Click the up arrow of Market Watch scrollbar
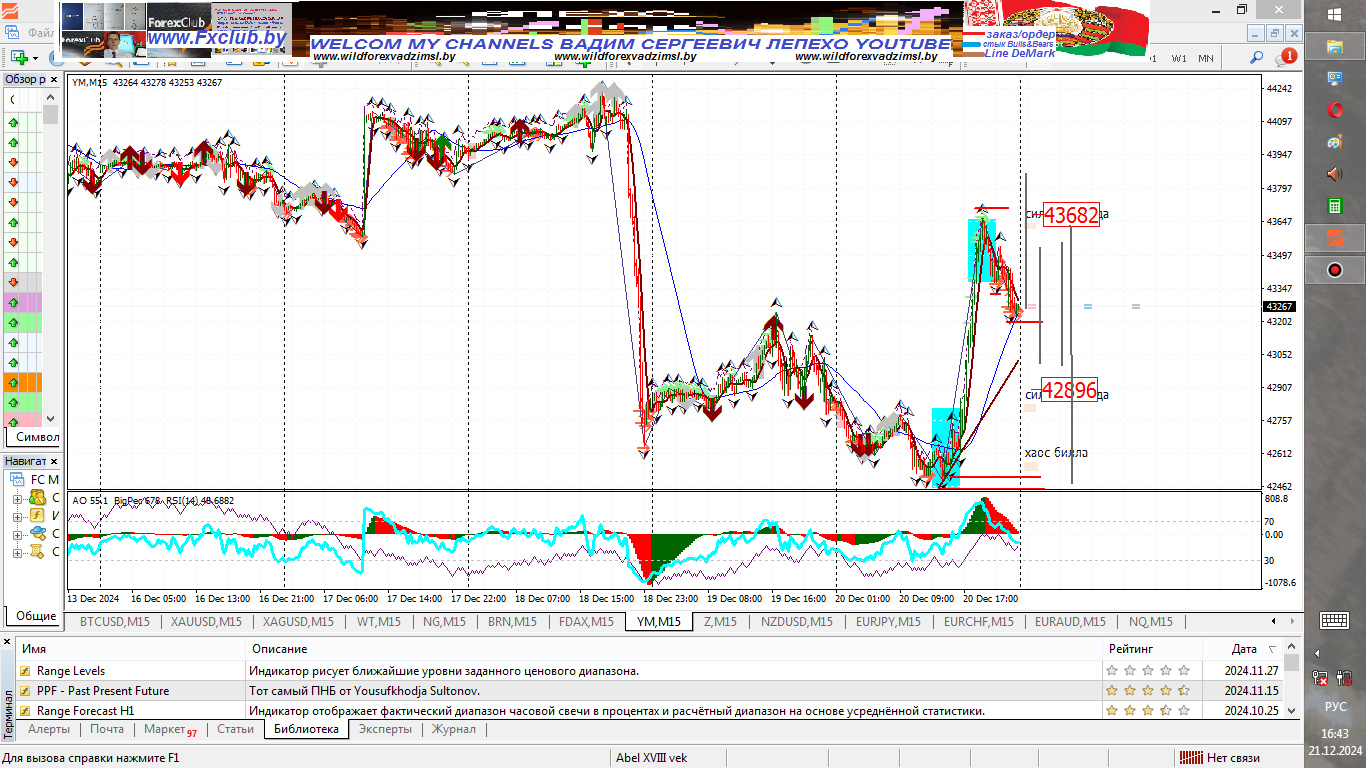The width and height of the screenshot is (1366, 768). point(50,97)
